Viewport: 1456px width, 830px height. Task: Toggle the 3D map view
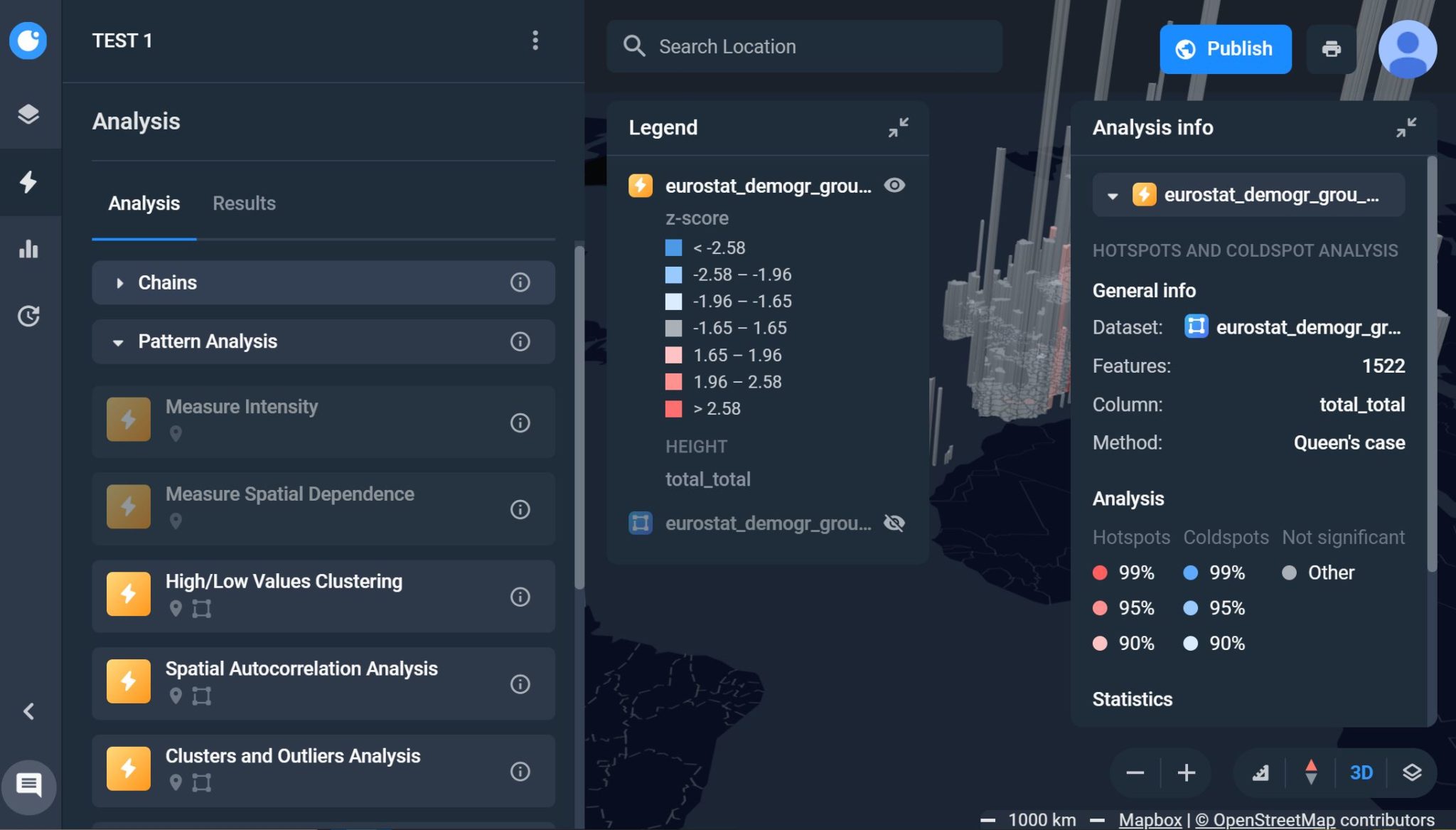point(1361,772)
